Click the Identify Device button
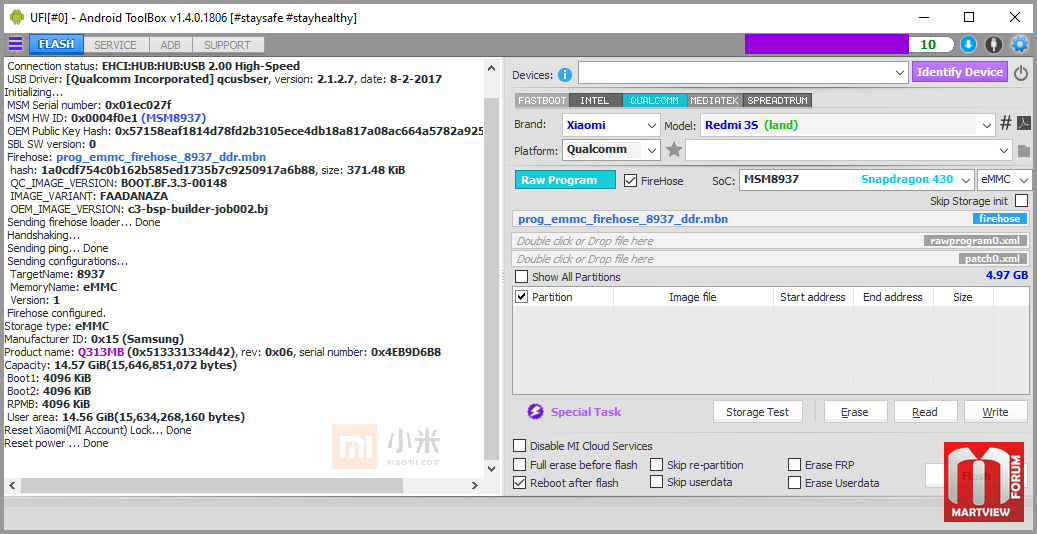1037x534 pixels. [x=959, y=72]
